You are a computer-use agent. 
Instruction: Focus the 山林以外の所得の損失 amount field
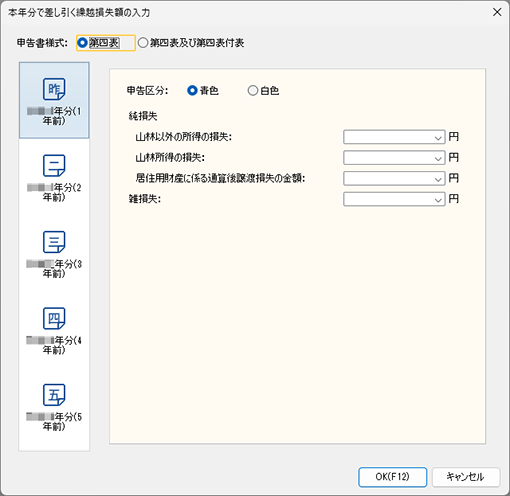pyautogui.click(x=394, y=137)
